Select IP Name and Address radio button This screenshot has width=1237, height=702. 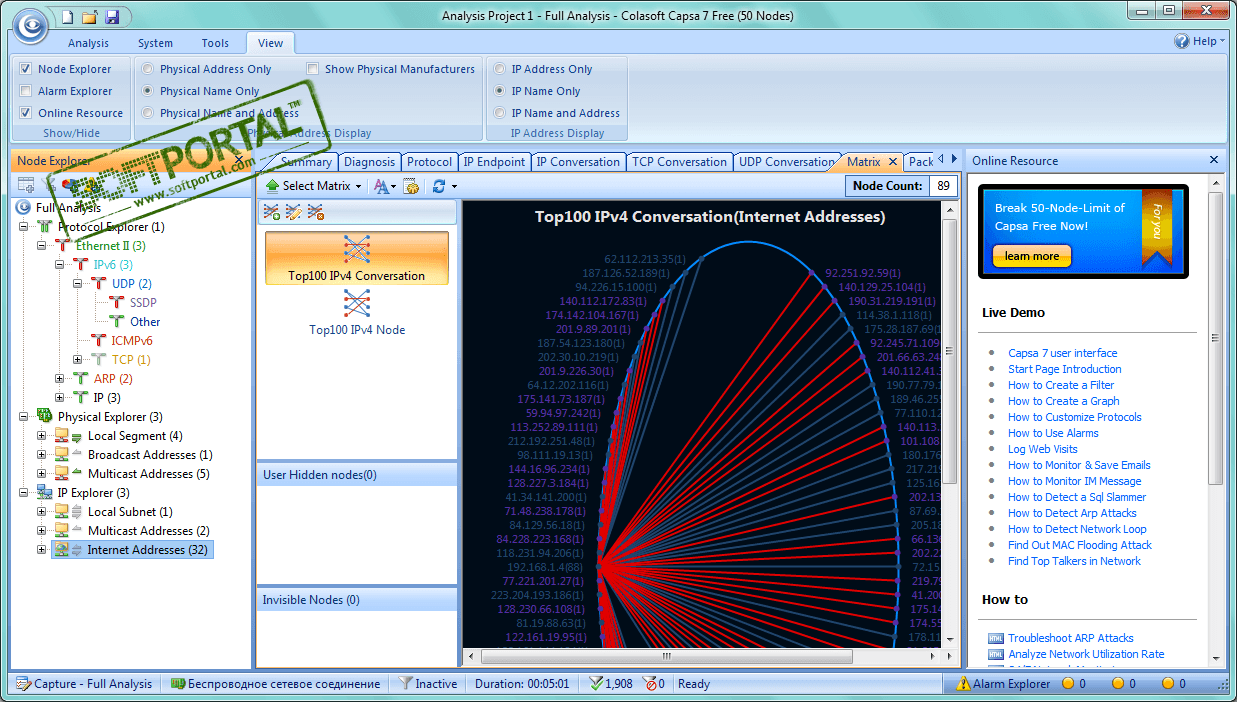(500, 113)
